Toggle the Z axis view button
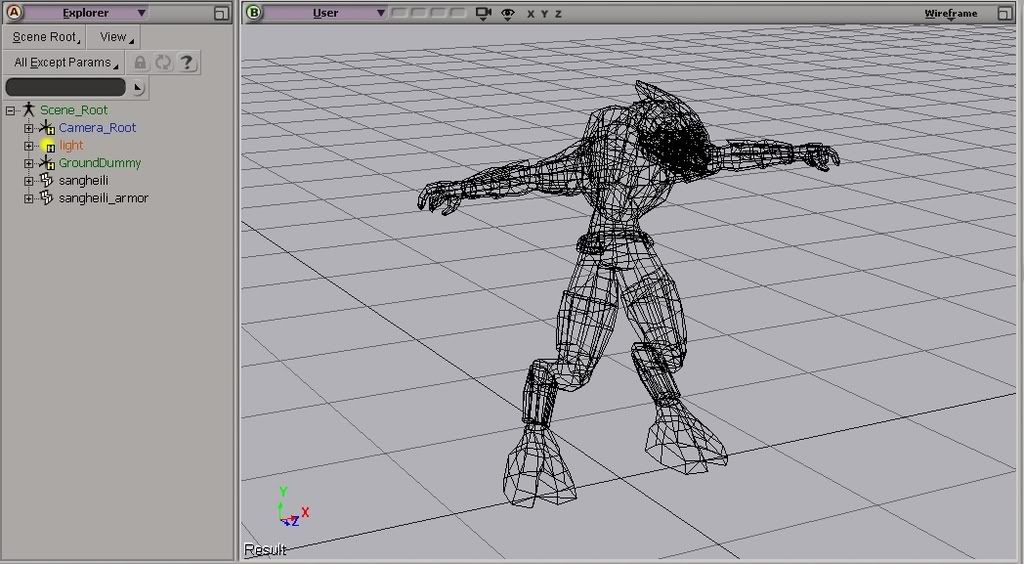The height and width of the screenshot is (564, 1024). pyautogui.click(x=558, y=14)
